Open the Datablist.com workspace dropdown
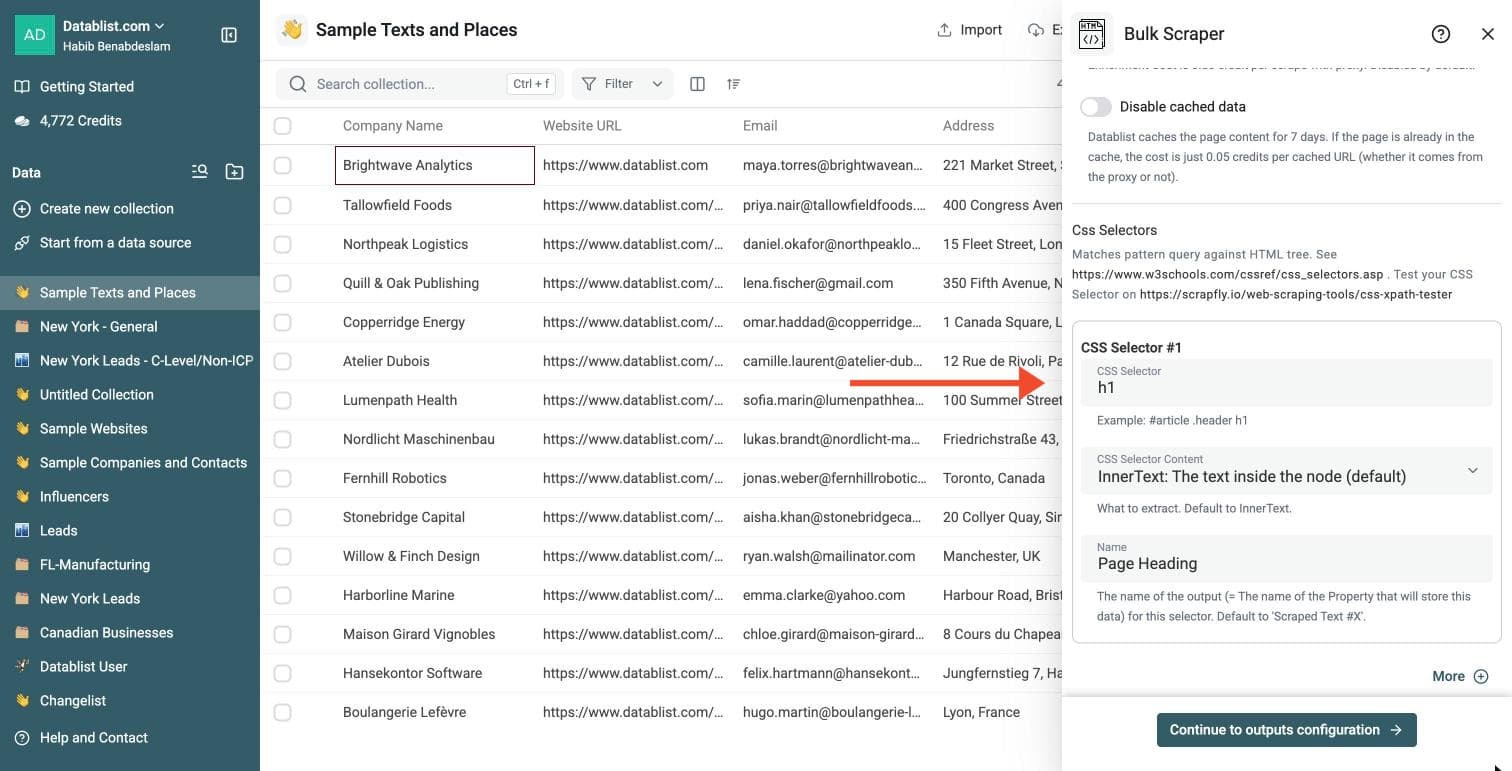Screen dimensions: 1512x771 (114, 26)
